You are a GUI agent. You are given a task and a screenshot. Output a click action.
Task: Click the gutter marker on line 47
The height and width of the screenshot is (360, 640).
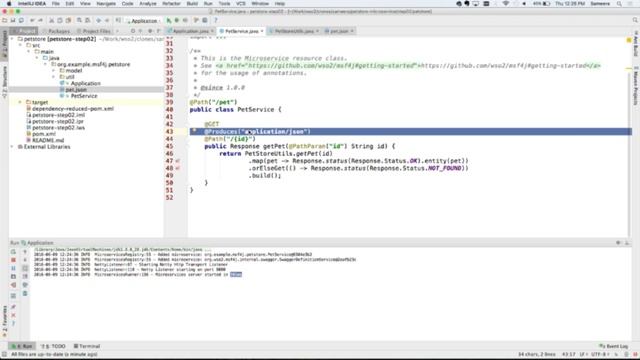coord(178,161)
